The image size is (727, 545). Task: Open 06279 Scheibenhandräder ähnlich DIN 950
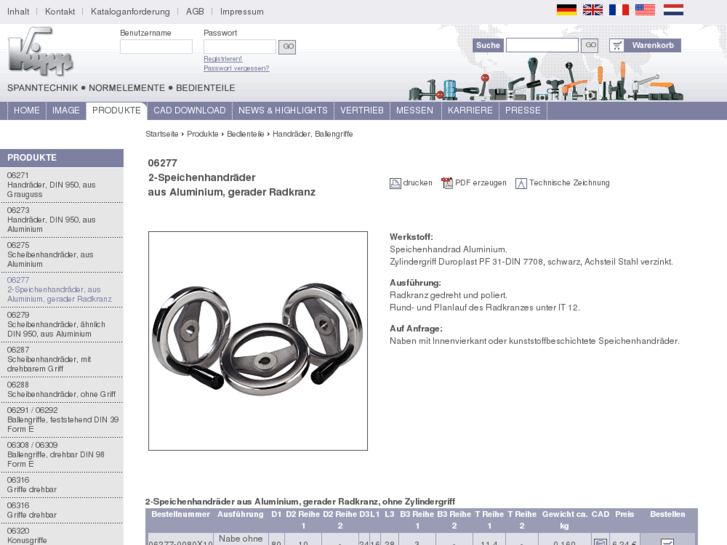pyautogui.click(x=62, y=324)
